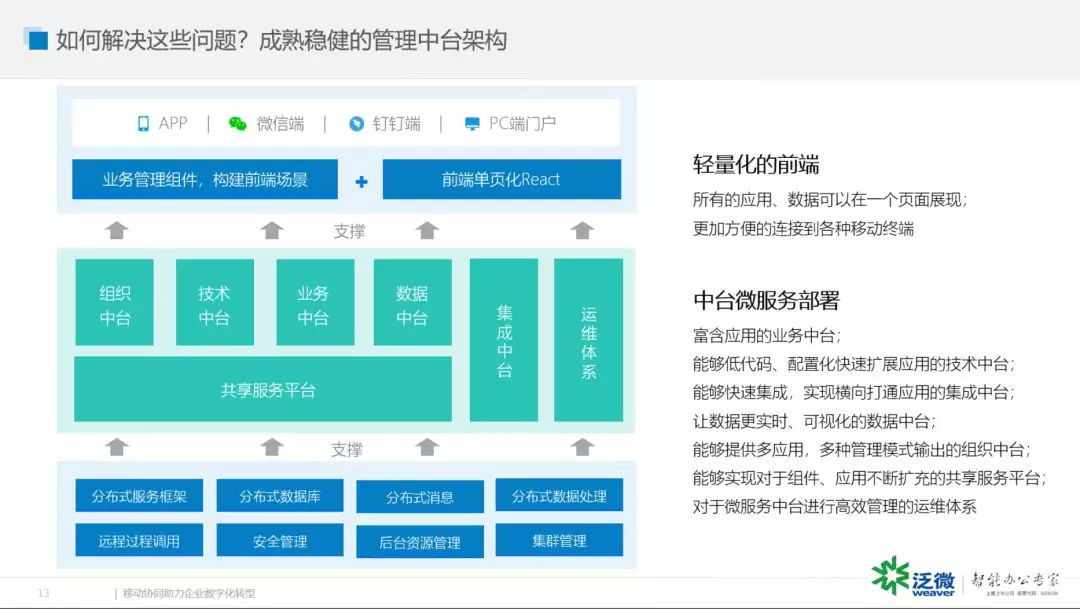Pick the 后台资源管理 box
The image size is (1080, 609).
click(x=420, y=543)
